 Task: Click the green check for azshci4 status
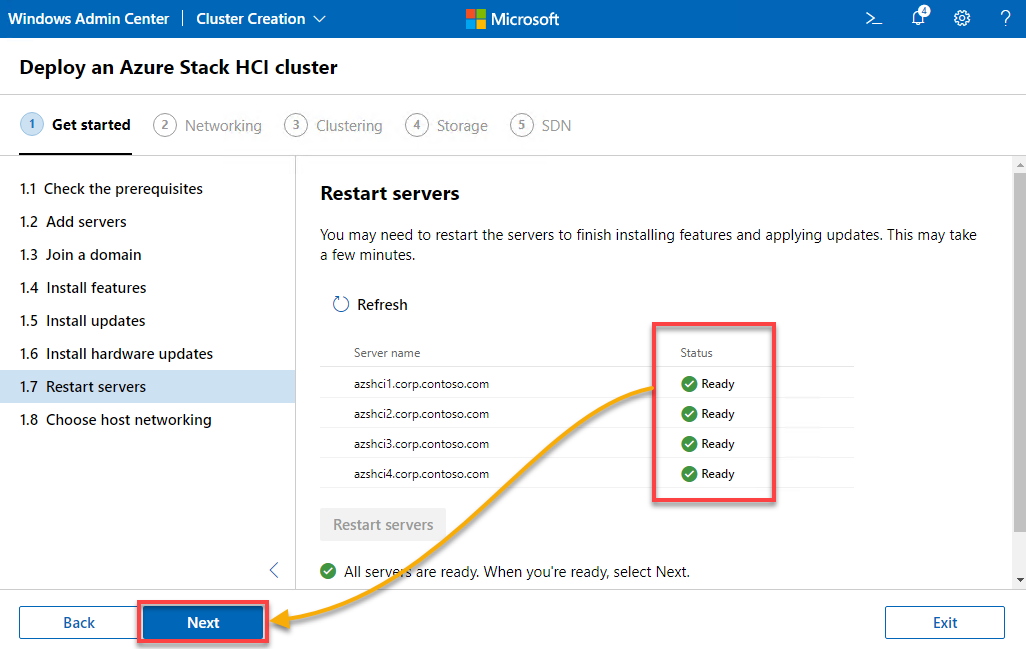point(689,474)
